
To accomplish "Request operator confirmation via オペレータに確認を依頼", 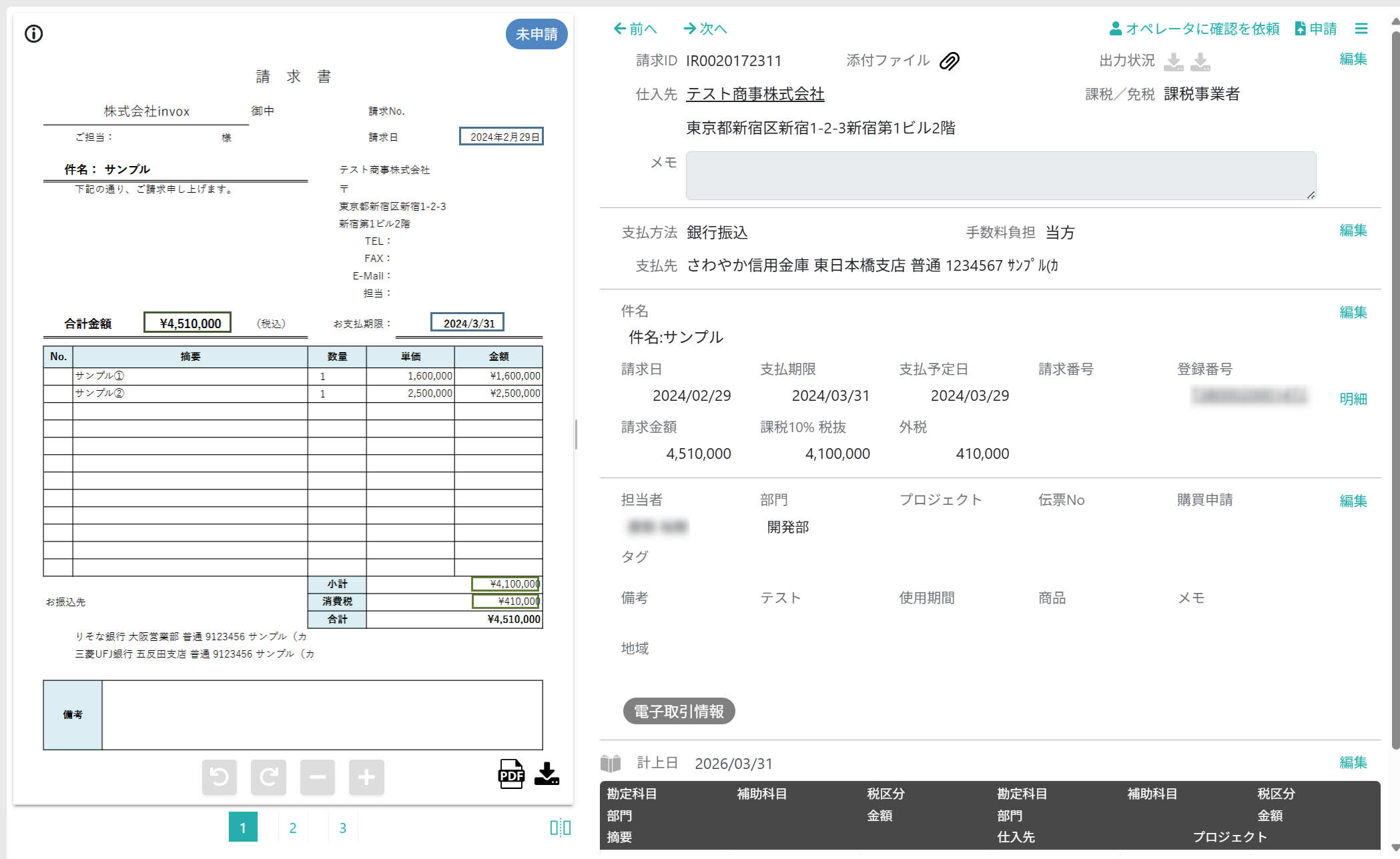I will point(1194,29).
